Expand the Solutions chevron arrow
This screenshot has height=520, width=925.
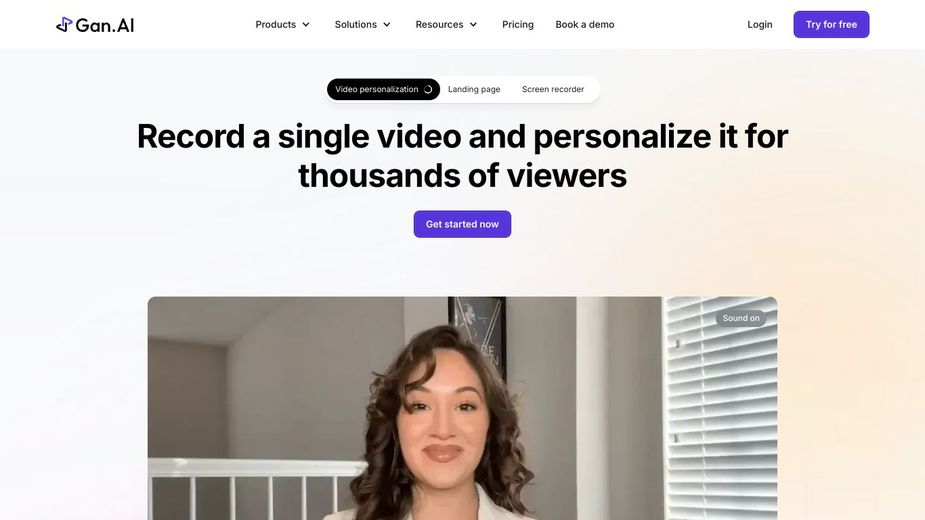387,25
